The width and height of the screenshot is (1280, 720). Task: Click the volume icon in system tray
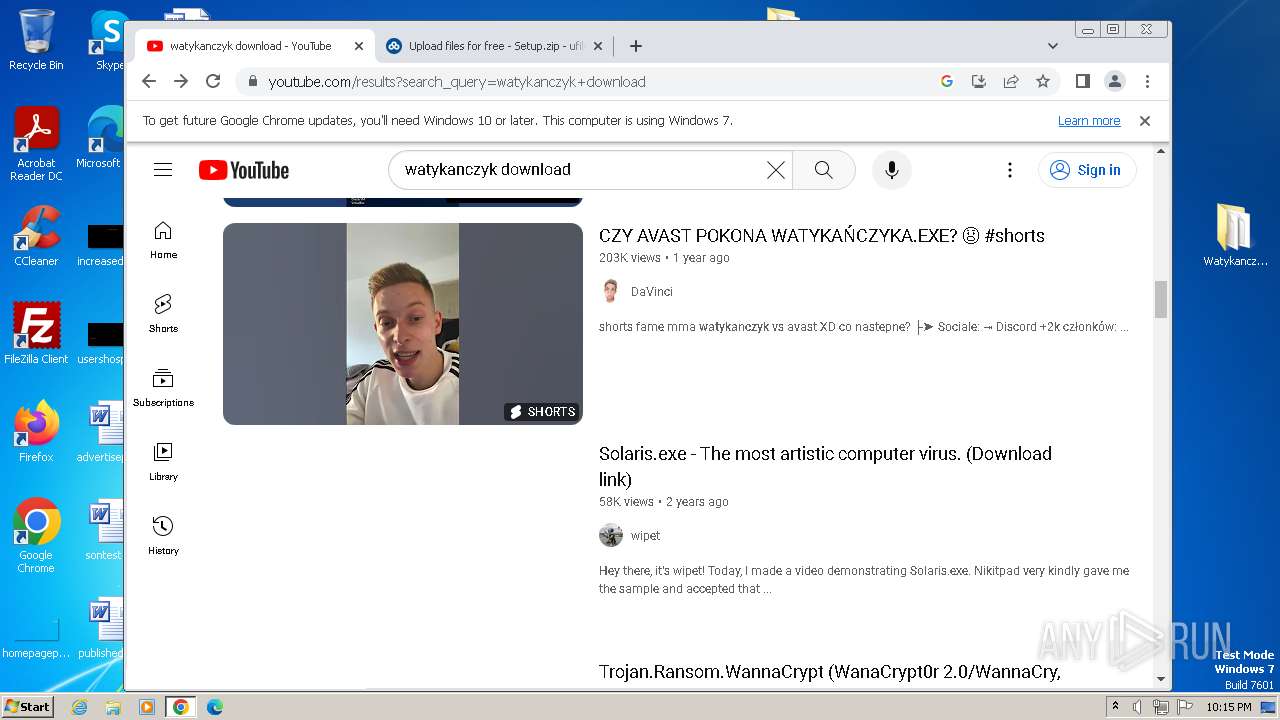(x=1138, y=707)
